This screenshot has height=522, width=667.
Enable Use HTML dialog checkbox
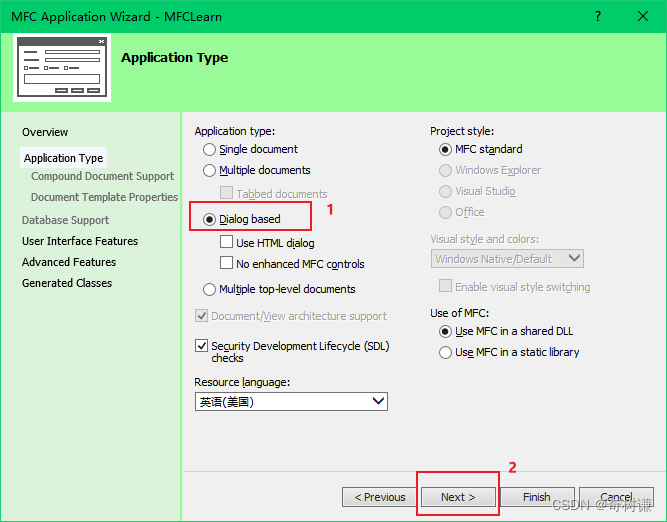[226, 242]
